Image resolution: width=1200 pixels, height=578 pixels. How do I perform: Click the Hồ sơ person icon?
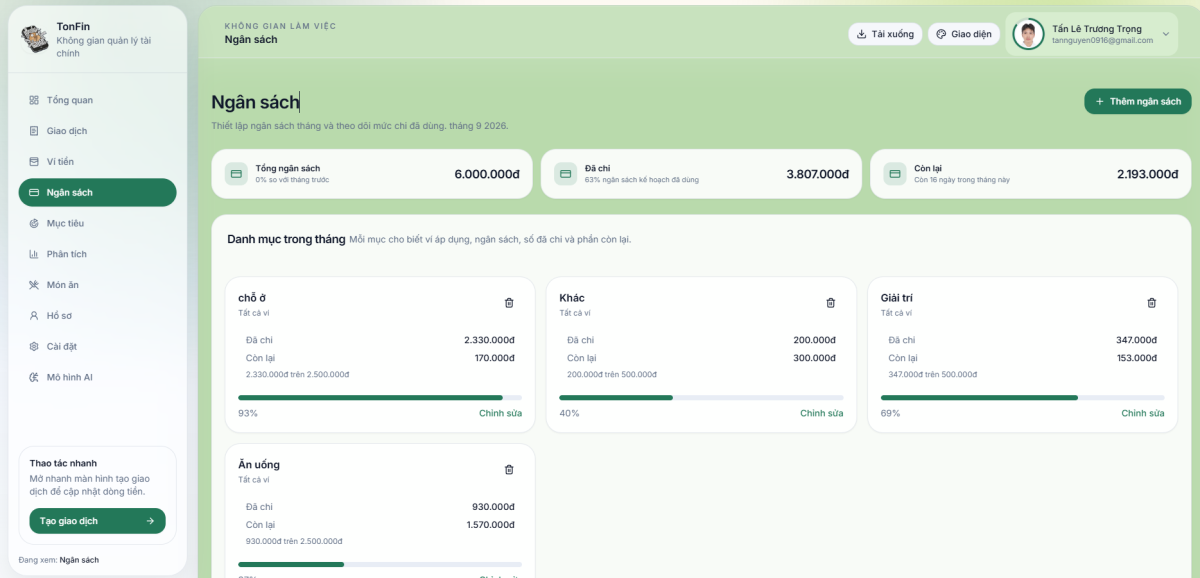coord(34,316)
